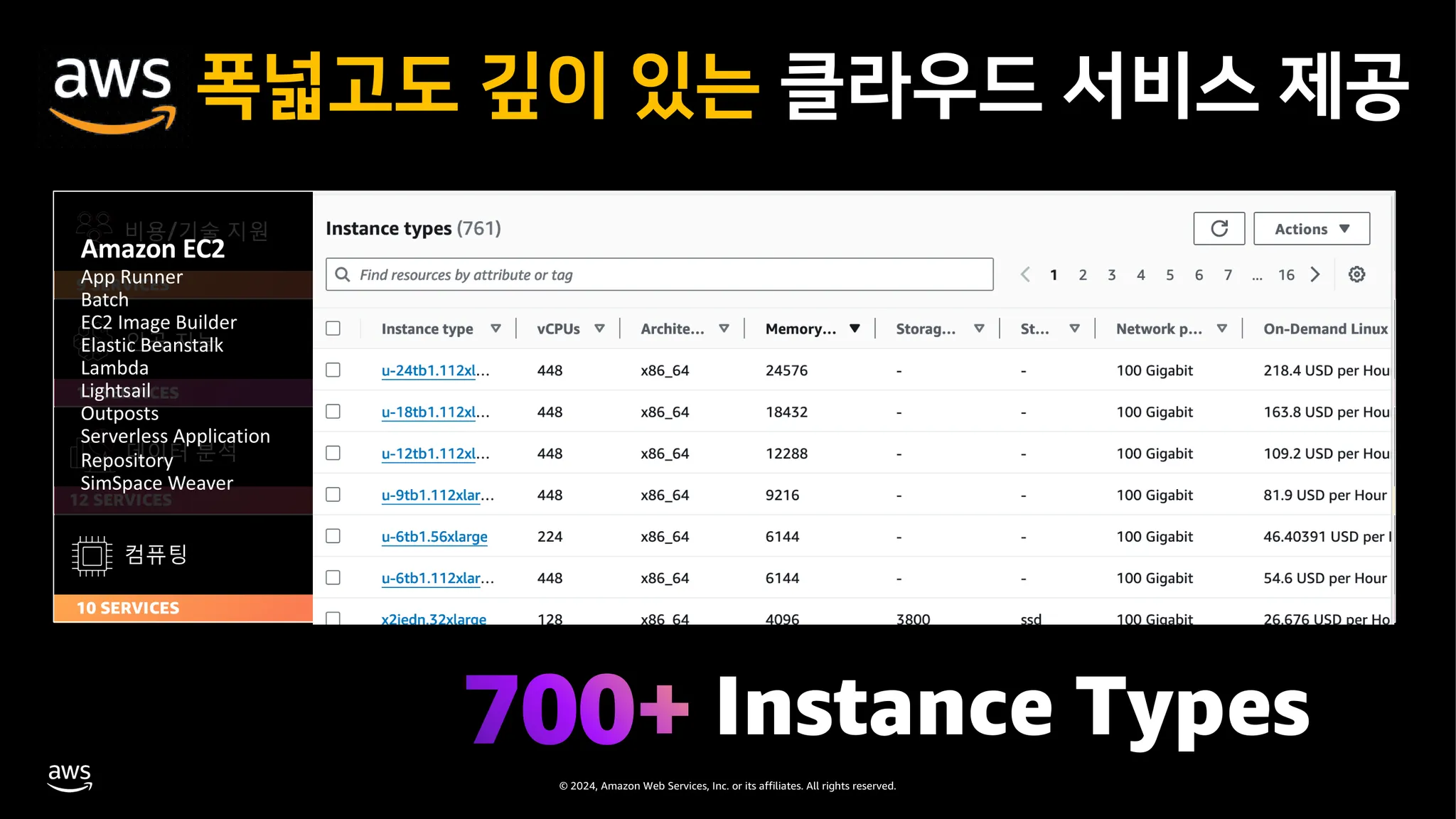Open vCPUs column sort dropdown
Screen dimensions: 1456x819
coord(599,328)
